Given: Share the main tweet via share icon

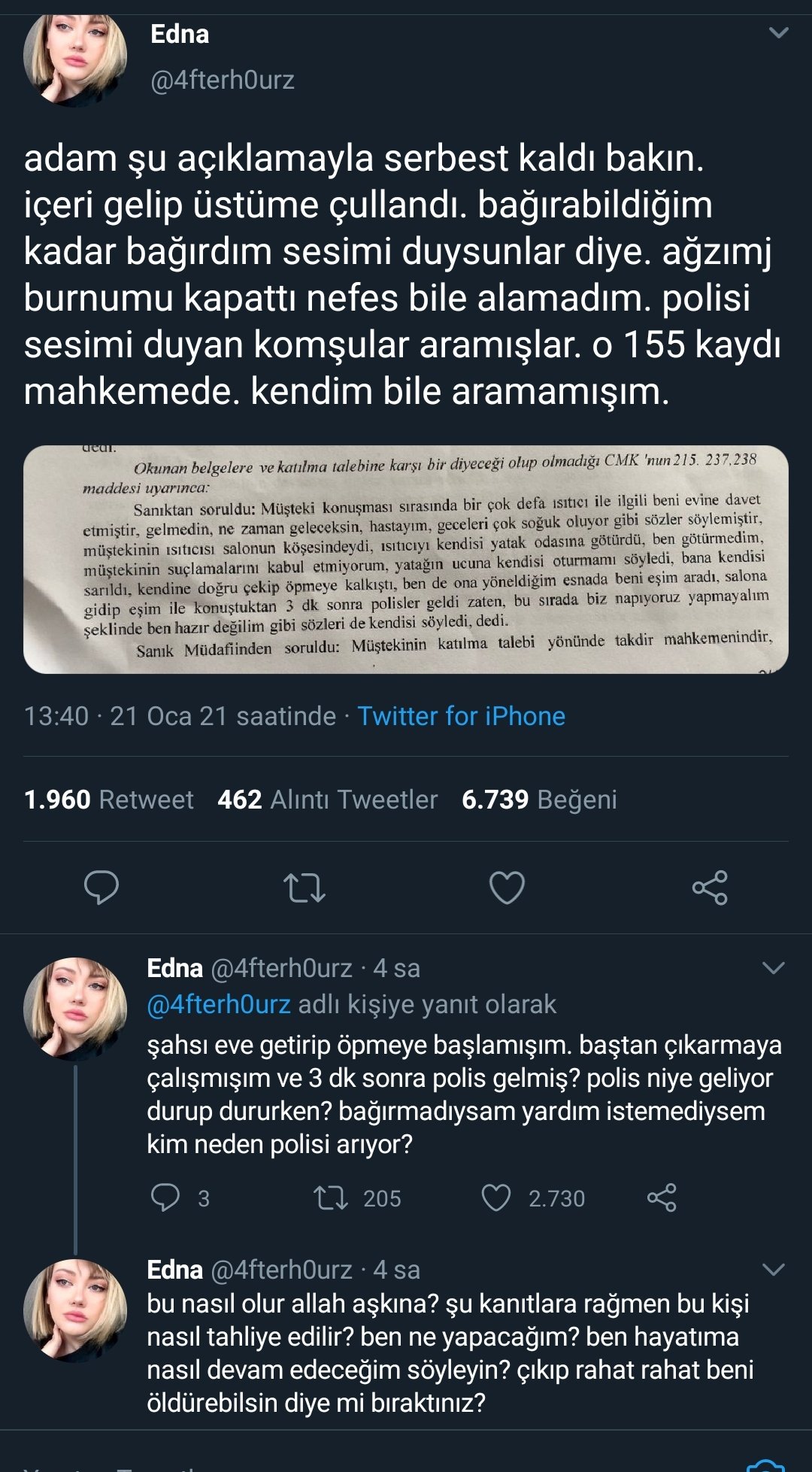Looking at the screenshot, I should point(710,888).
